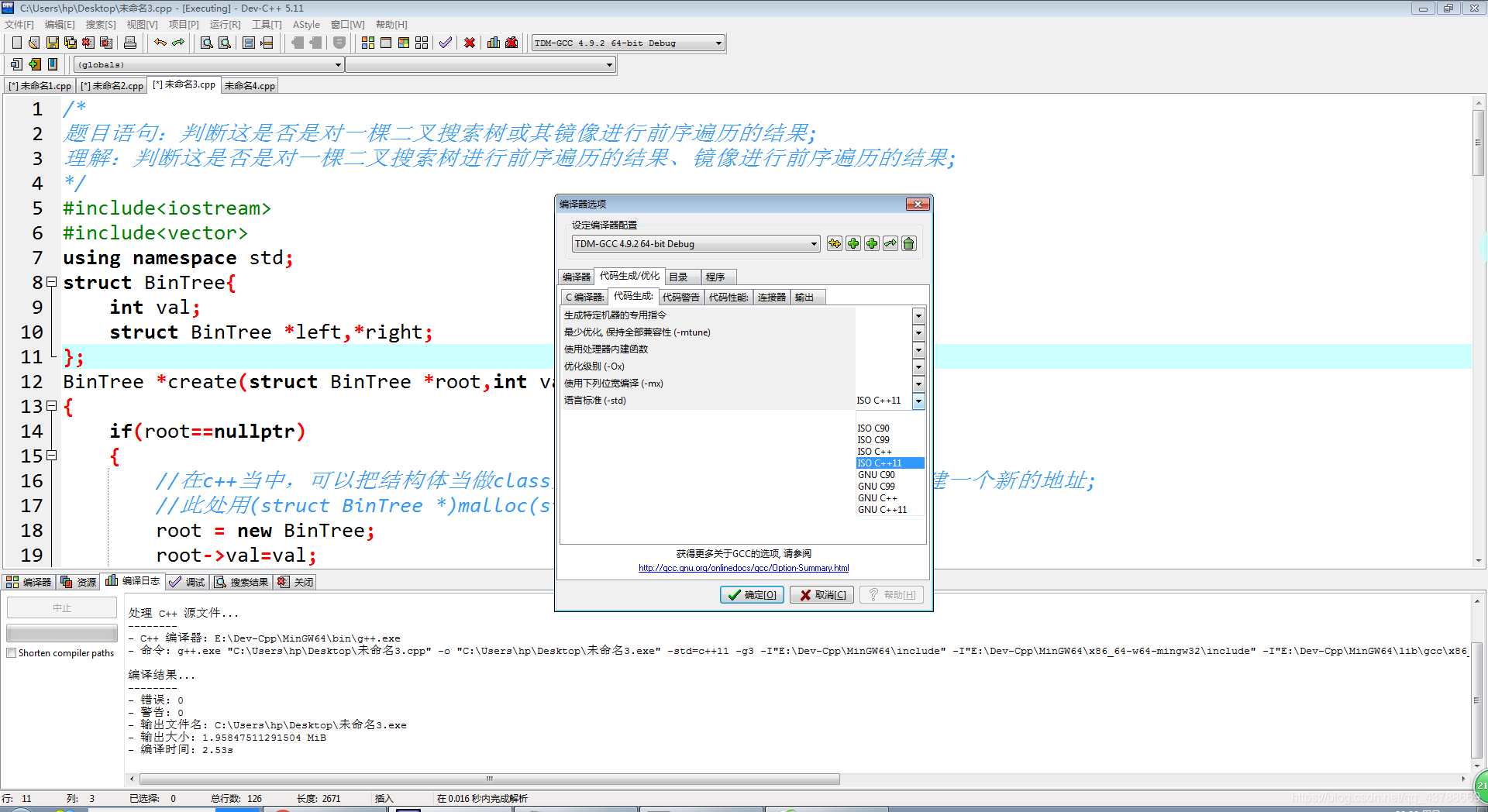Open the AStyle menu
Image resolution: width=1488 pixels, height=812 pixels.
pyautogui.click(x=306, y=25)
